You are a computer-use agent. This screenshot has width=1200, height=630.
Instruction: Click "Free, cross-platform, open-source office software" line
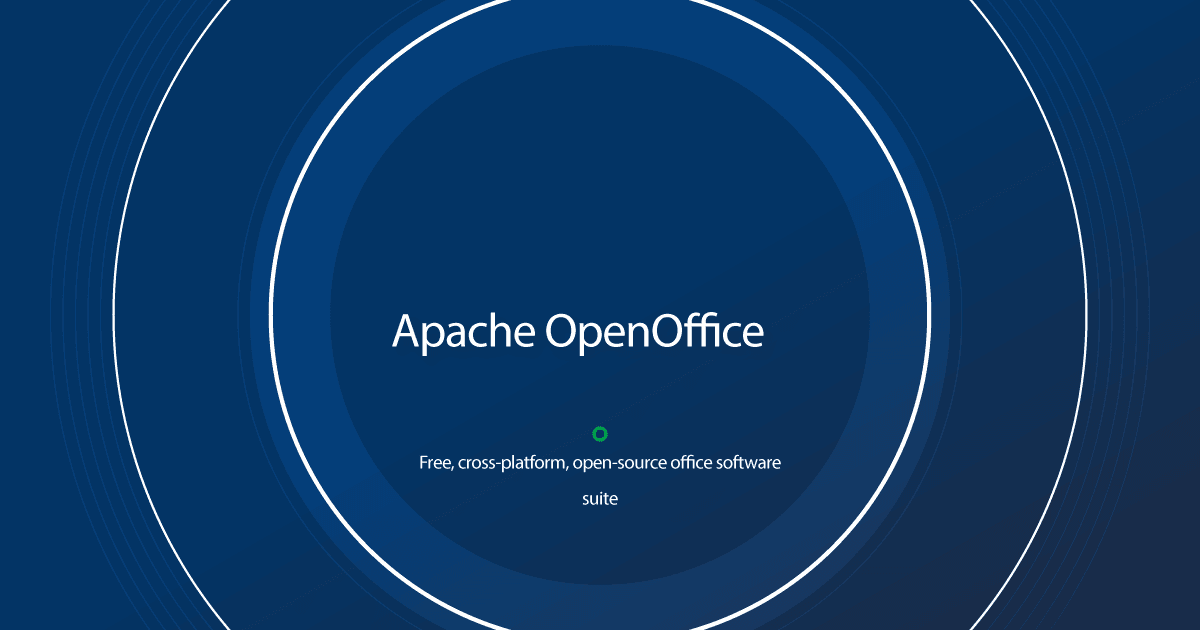(x=600, y=464)
